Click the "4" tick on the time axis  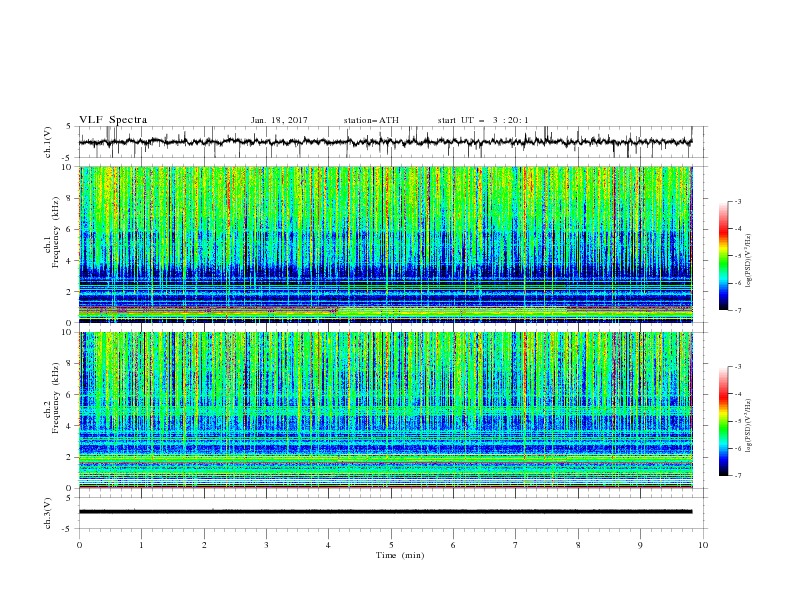pos(328,545)
